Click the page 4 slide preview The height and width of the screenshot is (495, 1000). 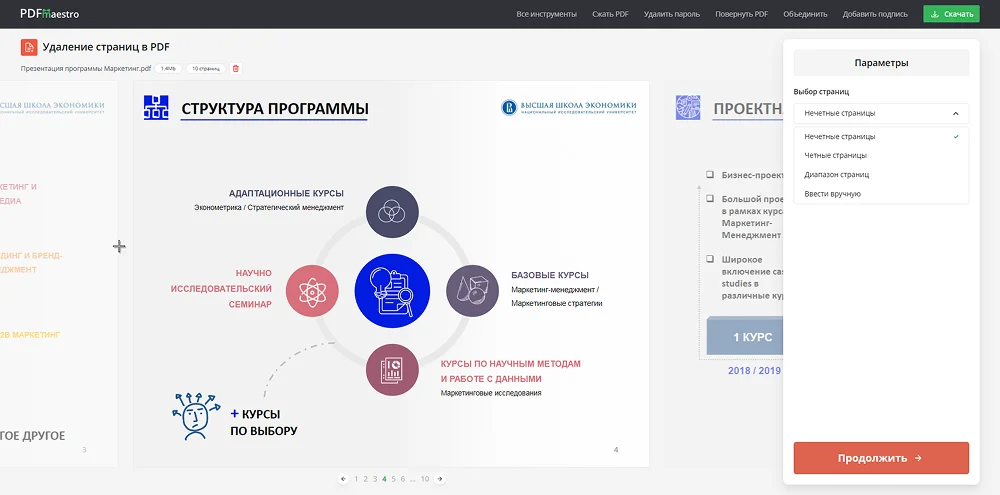click(391, 270)
